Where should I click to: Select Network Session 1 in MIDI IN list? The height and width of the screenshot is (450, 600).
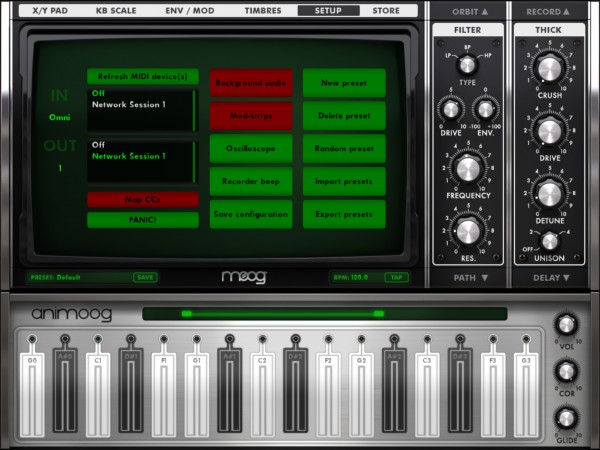point(129,104)
